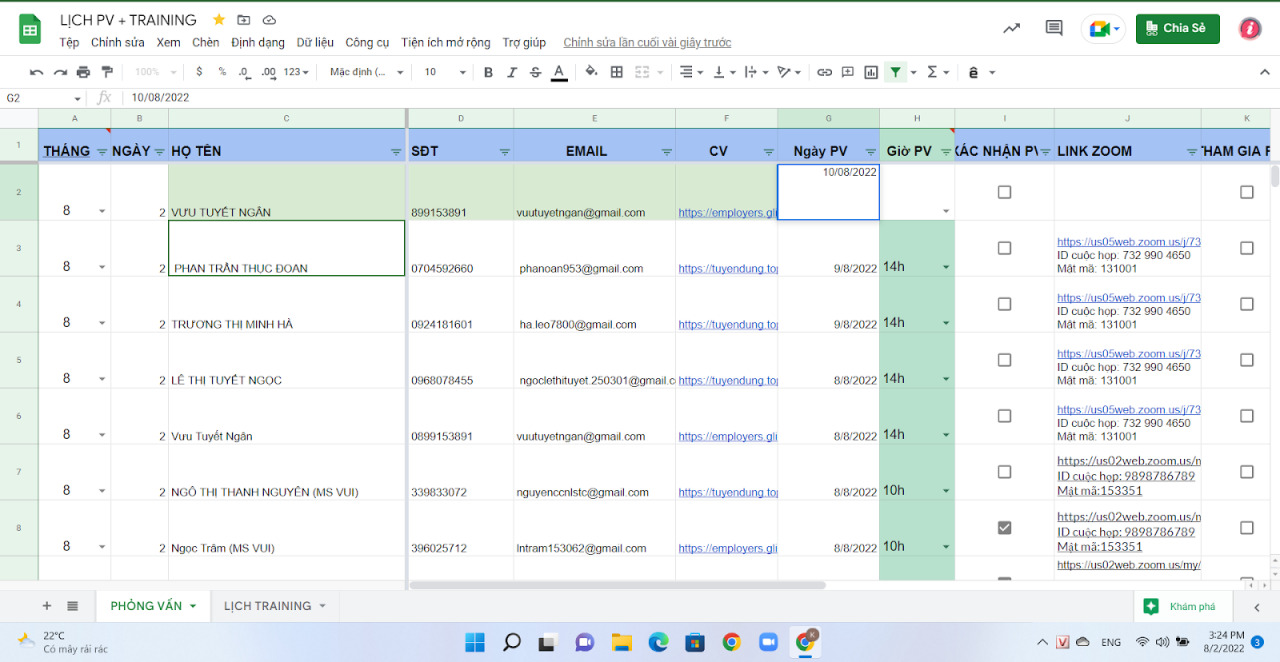Click the percent format icon
The width and height of the screenshot is (1280, 662).
222,72
